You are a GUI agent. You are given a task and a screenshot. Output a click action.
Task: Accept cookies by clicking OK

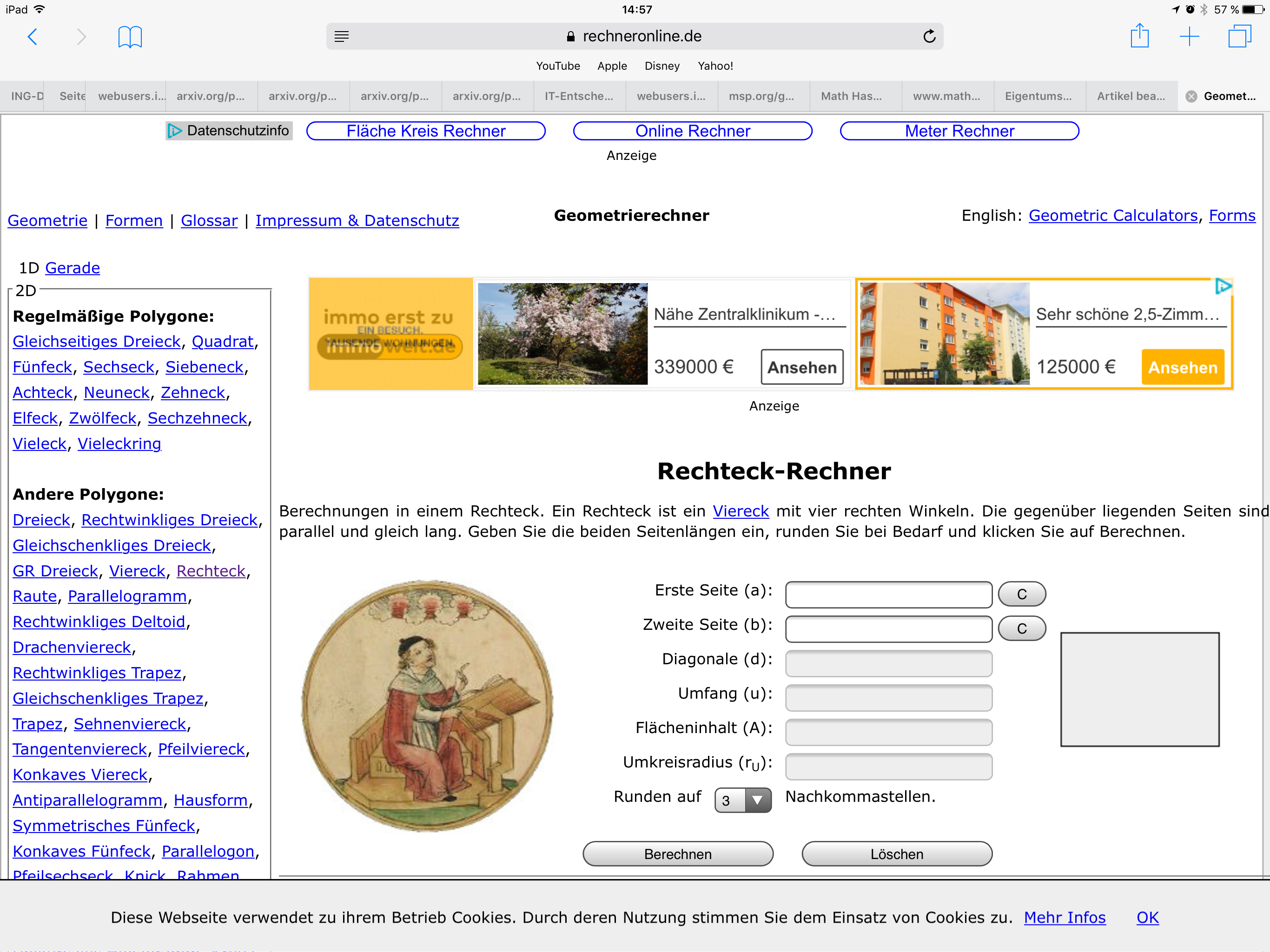tap(1147, 918)
